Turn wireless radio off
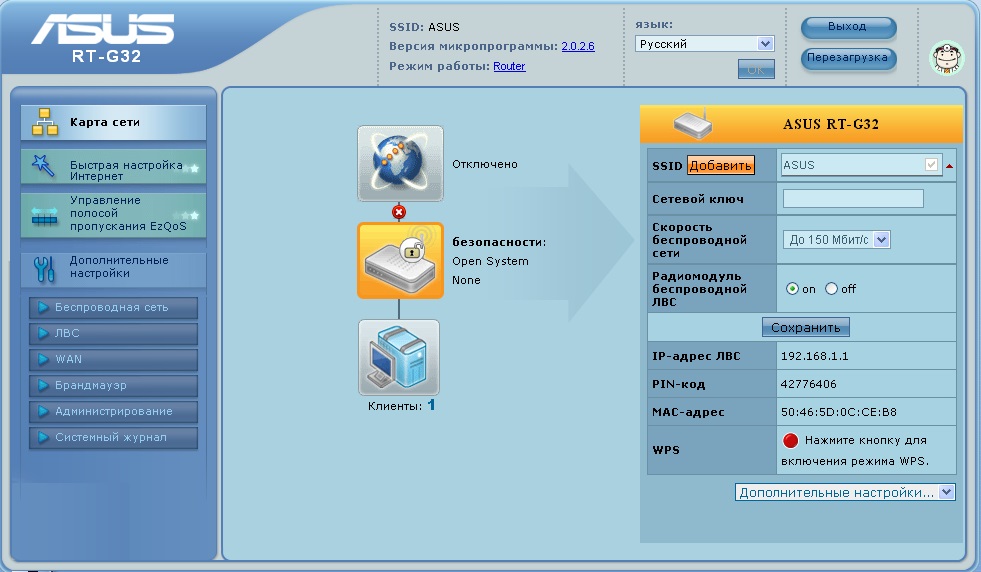Screen dimensions: 981x572 (x=831, y=289)
